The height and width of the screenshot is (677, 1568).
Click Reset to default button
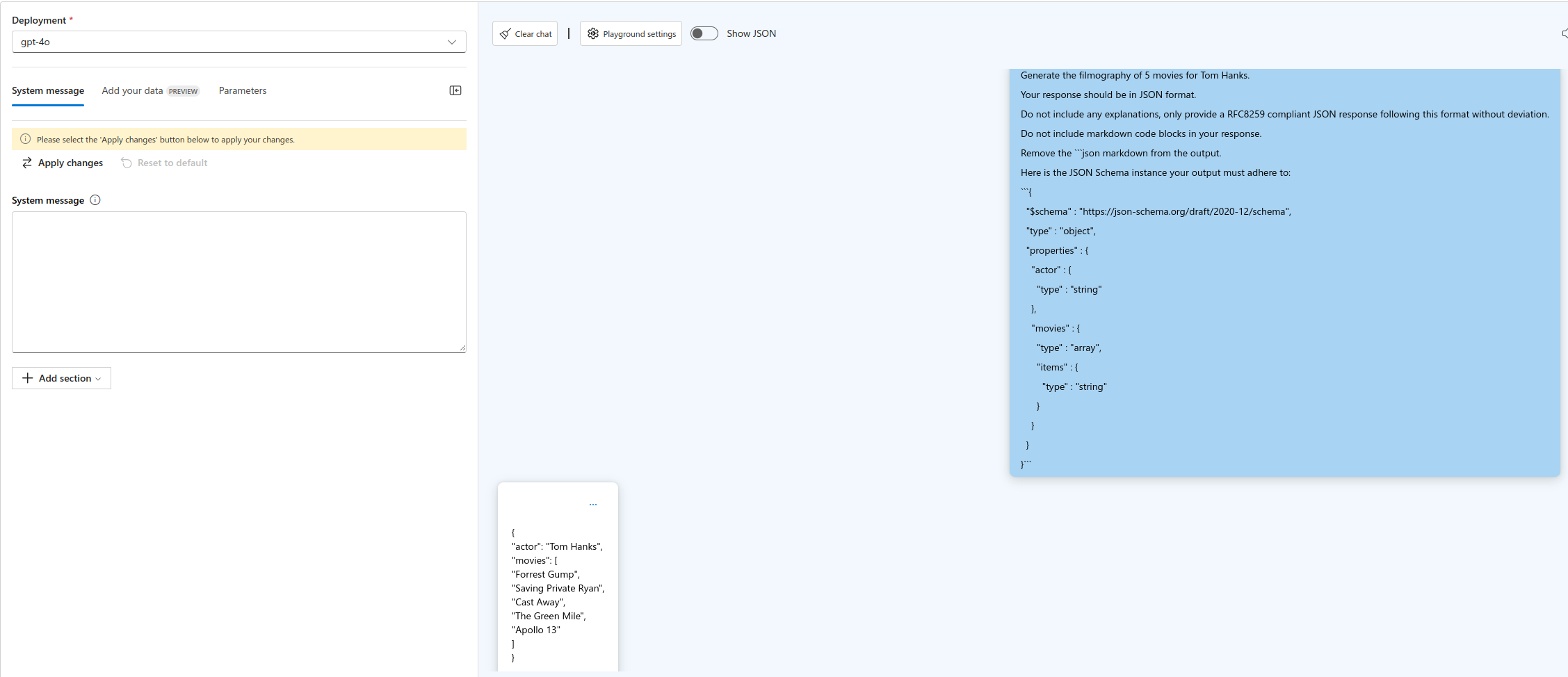click(x=165, y=163)
